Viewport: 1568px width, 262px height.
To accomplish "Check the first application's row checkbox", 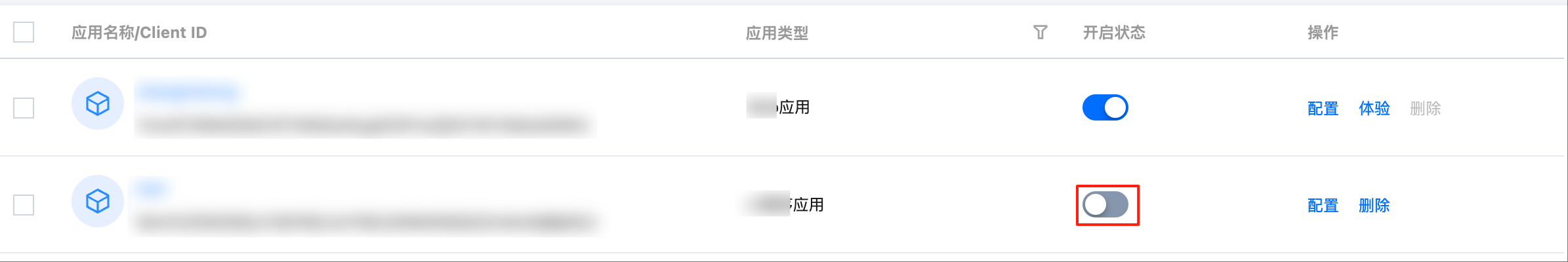I will pyautogui.click(x=24, y=108).
